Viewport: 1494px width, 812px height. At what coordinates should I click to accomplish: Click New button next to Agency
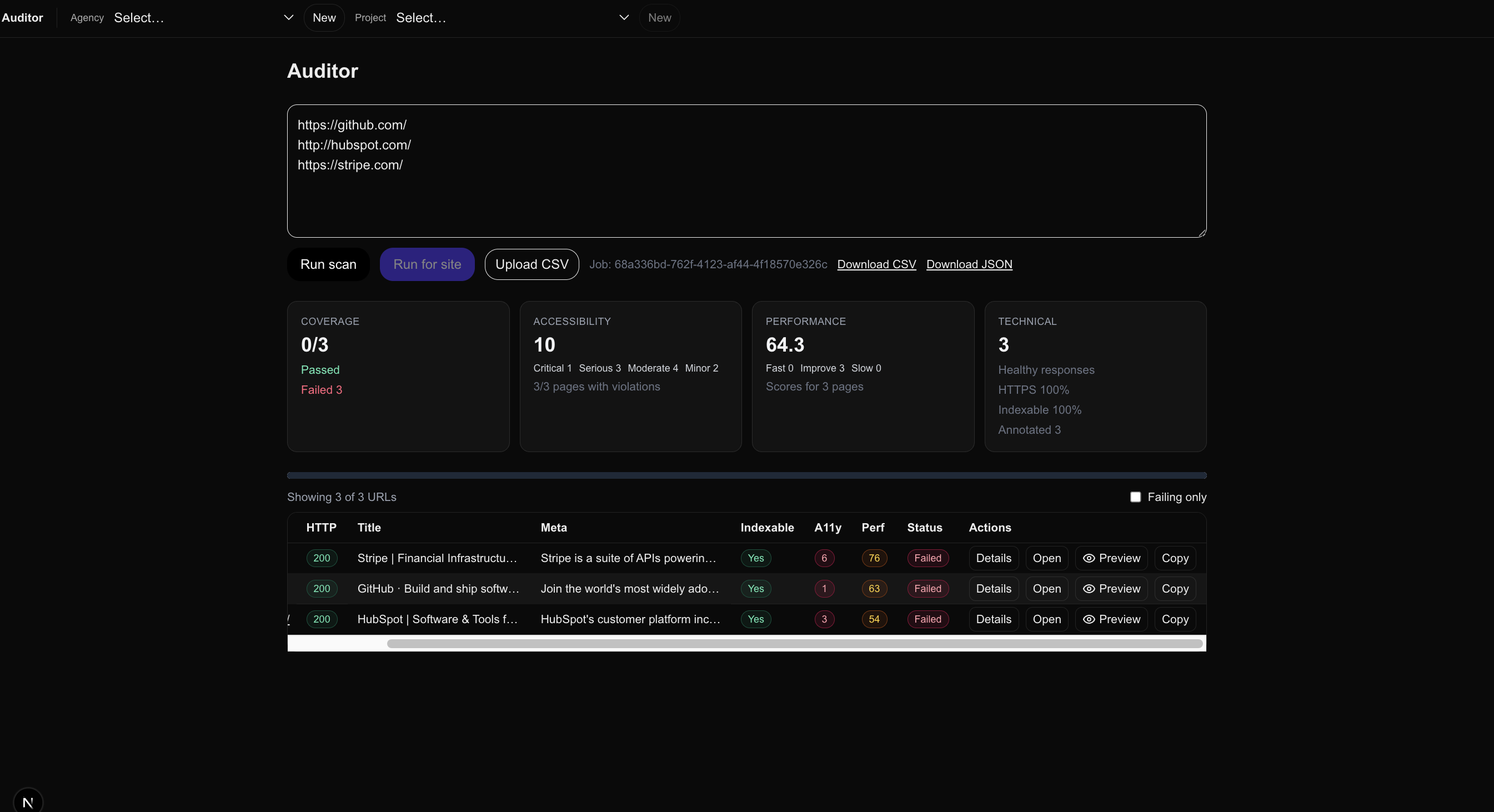(x=324, y=18)
